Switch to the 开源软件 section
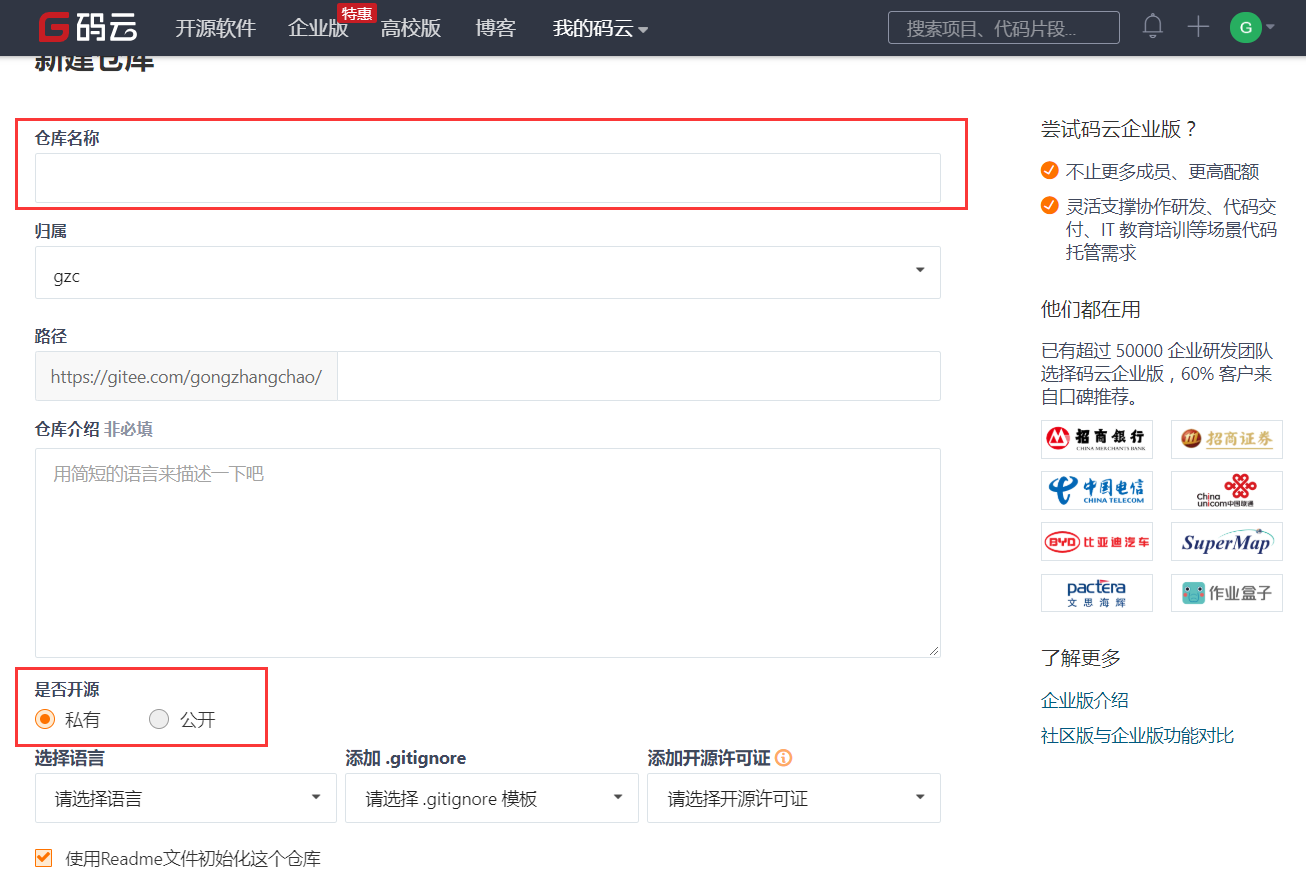 (215, 29)
